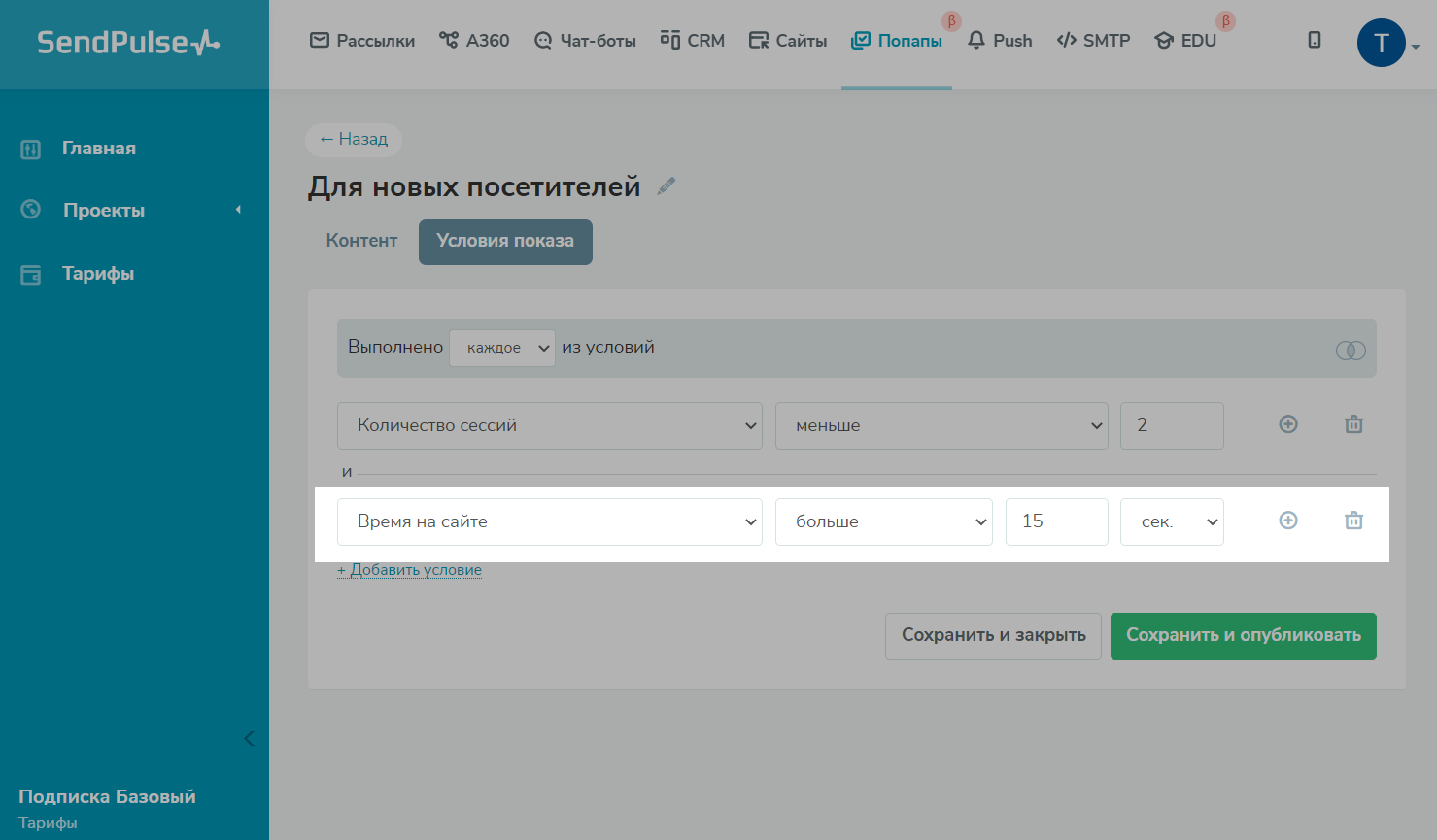Click the '+ Добавить условие' link
The height and width of the screenshot is (840, 1437).
410,570
